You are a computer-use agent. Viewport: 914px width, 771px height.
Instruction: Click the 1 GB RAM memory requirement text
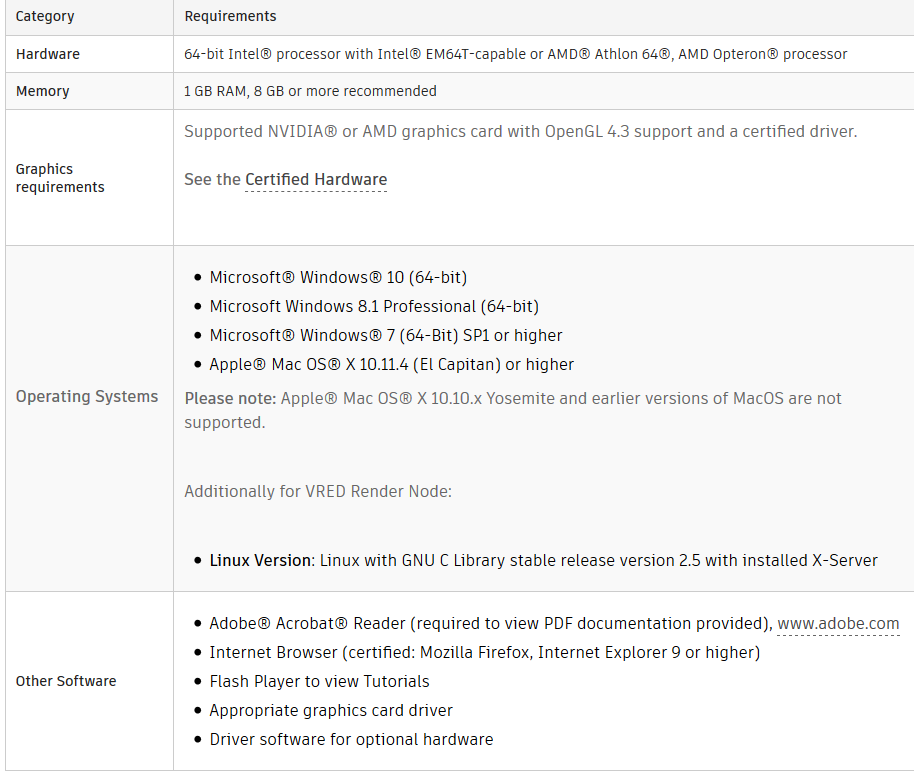310,91
